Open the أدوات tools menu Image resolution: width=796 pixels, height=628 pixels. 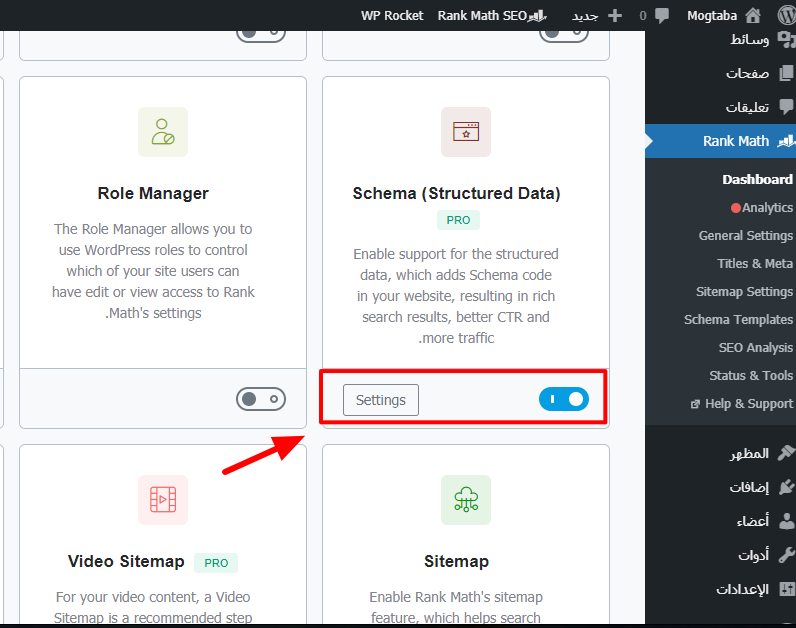coord(753,555)
